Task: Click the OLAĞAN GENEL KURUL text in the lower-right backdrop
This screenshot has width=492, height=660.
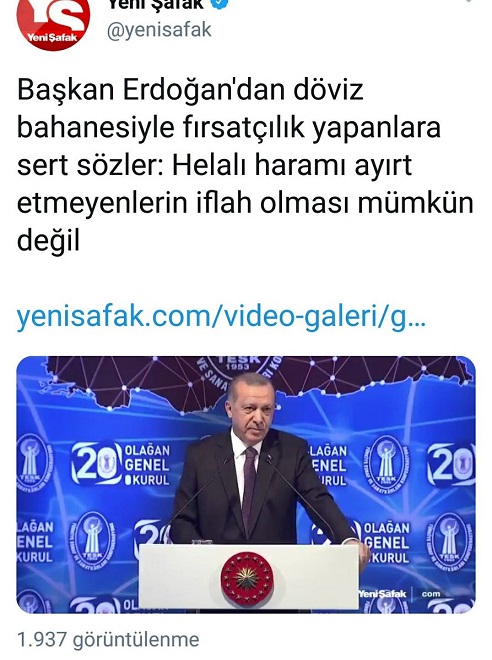Action: click(386, 543)
